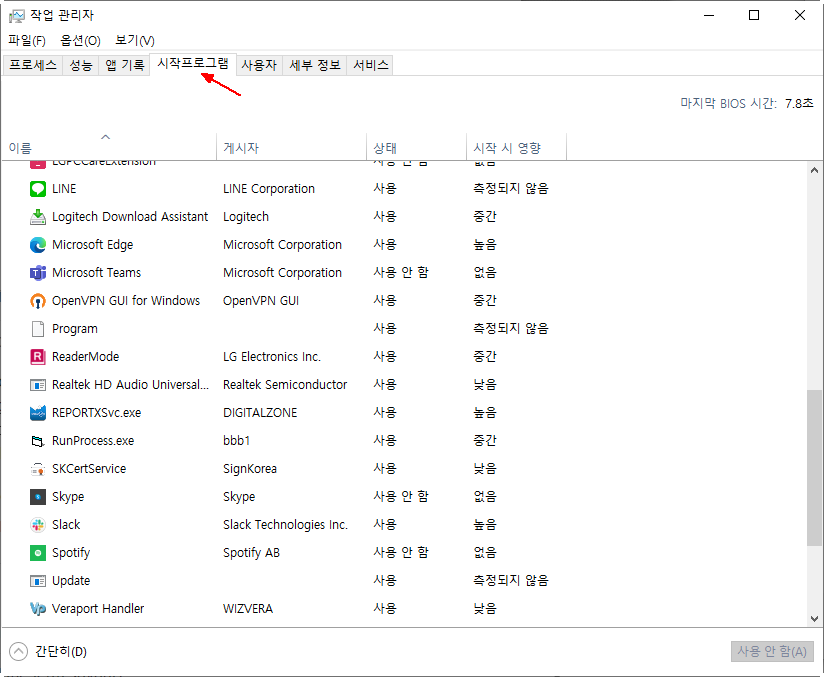This screenshot has height=677, width=824.
Task: Switch to the 사용자 tab
Action: pyautogui.click(x=259, y=65)
